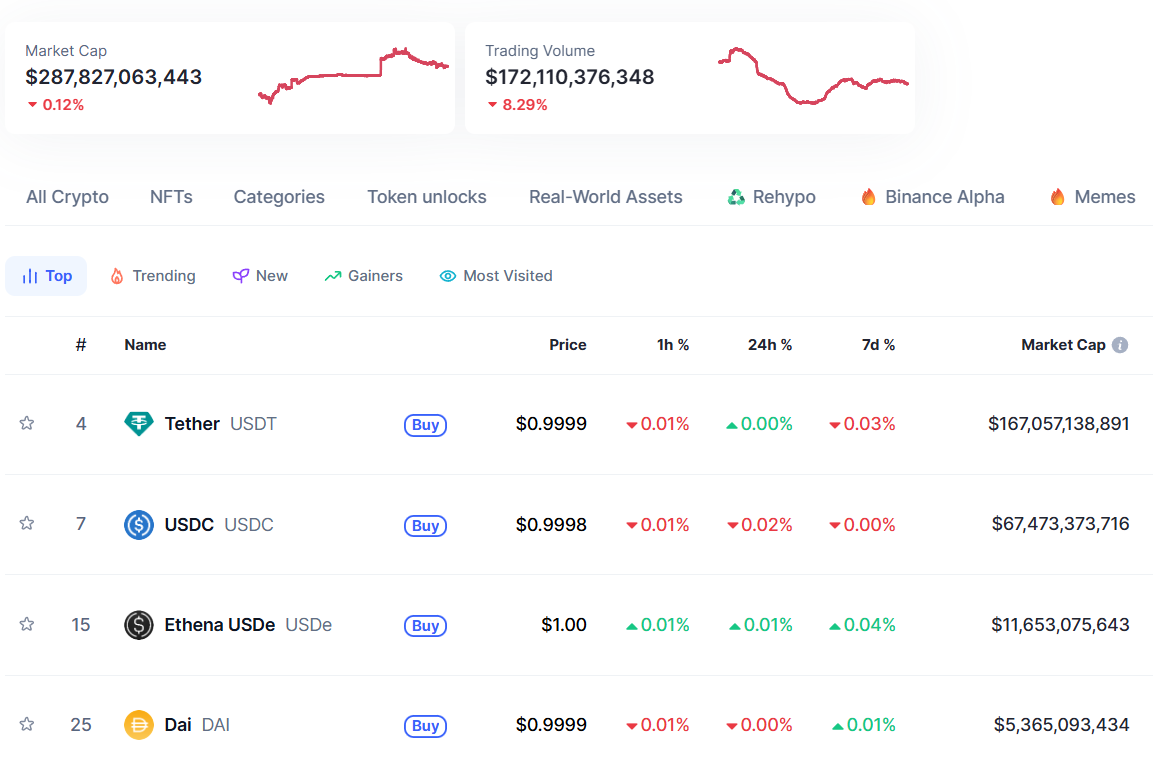Screen dimensions: 1153x768
Task: Open the Categories tab
Action: pos(279,197)
